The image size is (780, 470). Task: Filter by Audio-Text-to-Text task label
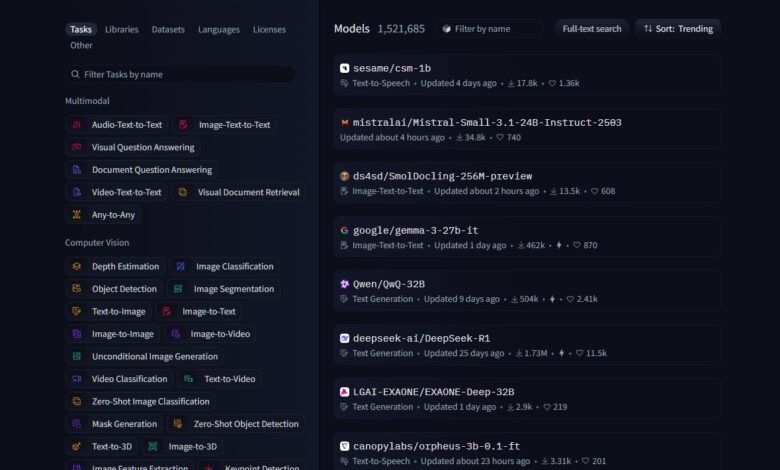[127, 125]
